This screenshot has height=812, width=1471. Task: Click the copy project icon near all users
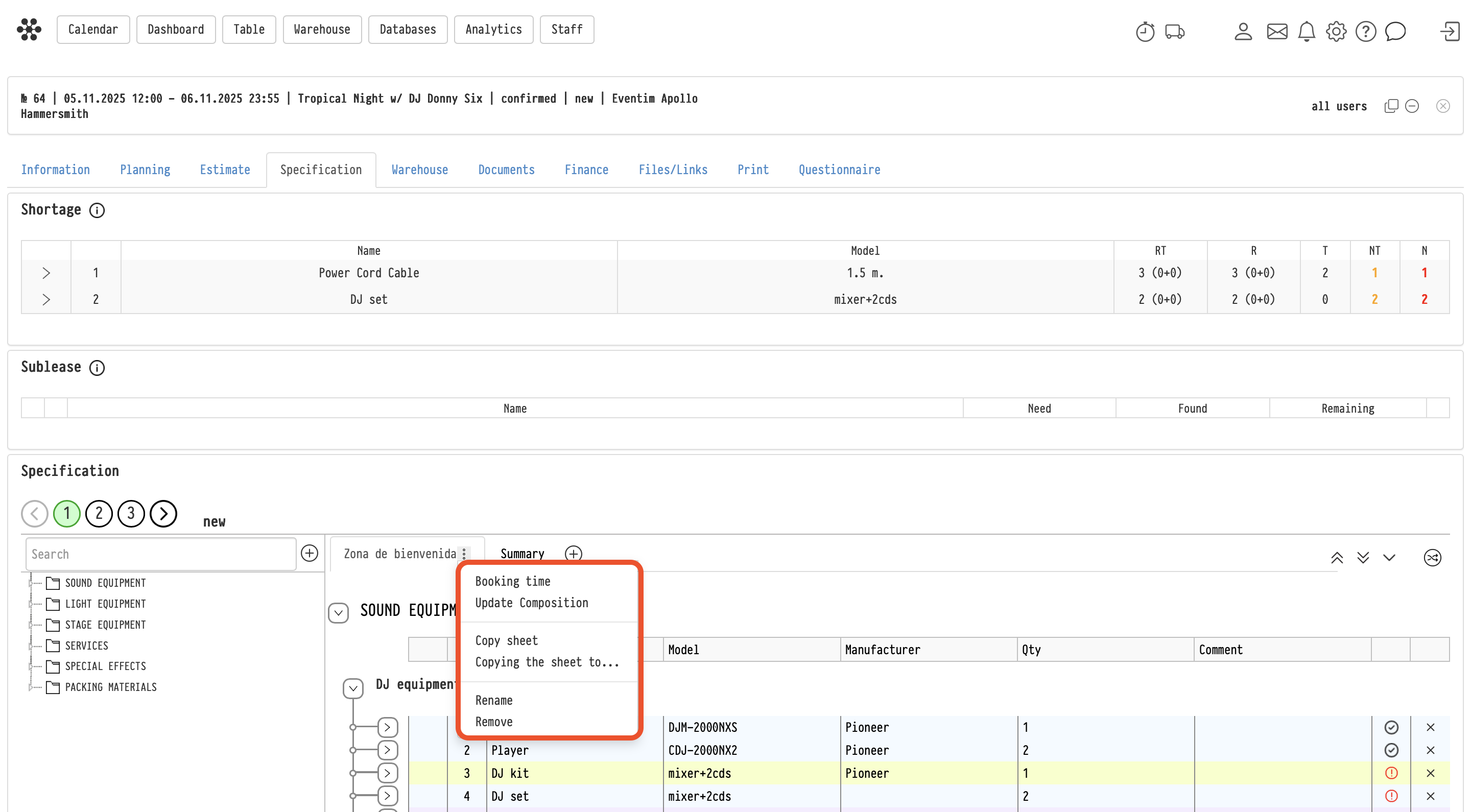click(1391, 106)
